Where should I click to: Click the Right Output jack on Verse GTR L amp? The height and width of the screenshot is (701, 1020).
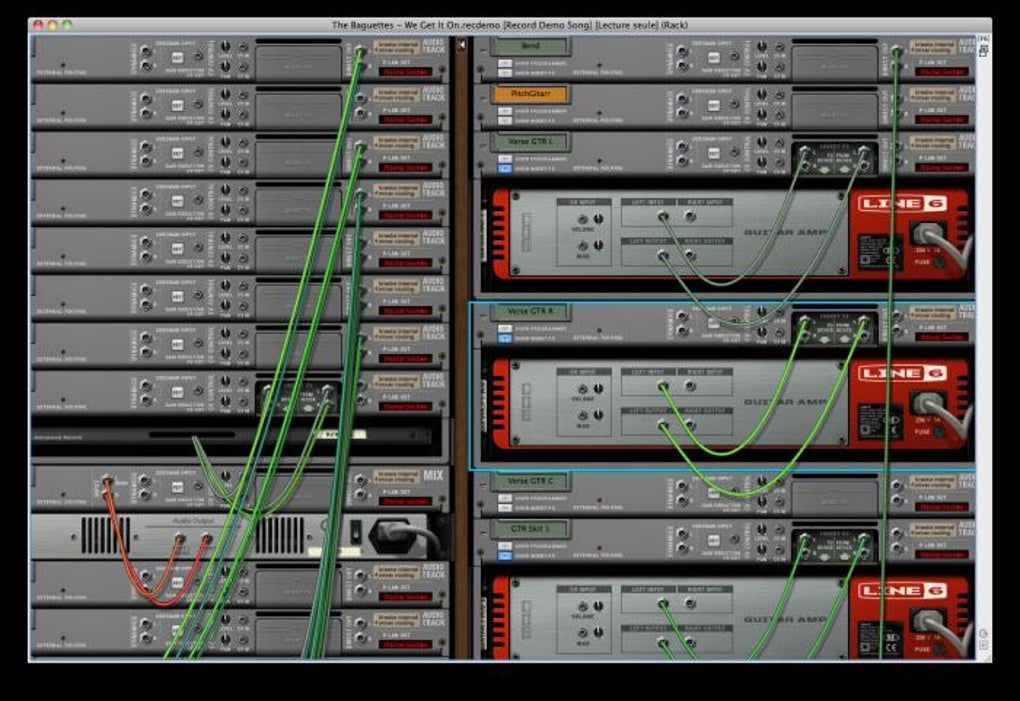(690, 256)
